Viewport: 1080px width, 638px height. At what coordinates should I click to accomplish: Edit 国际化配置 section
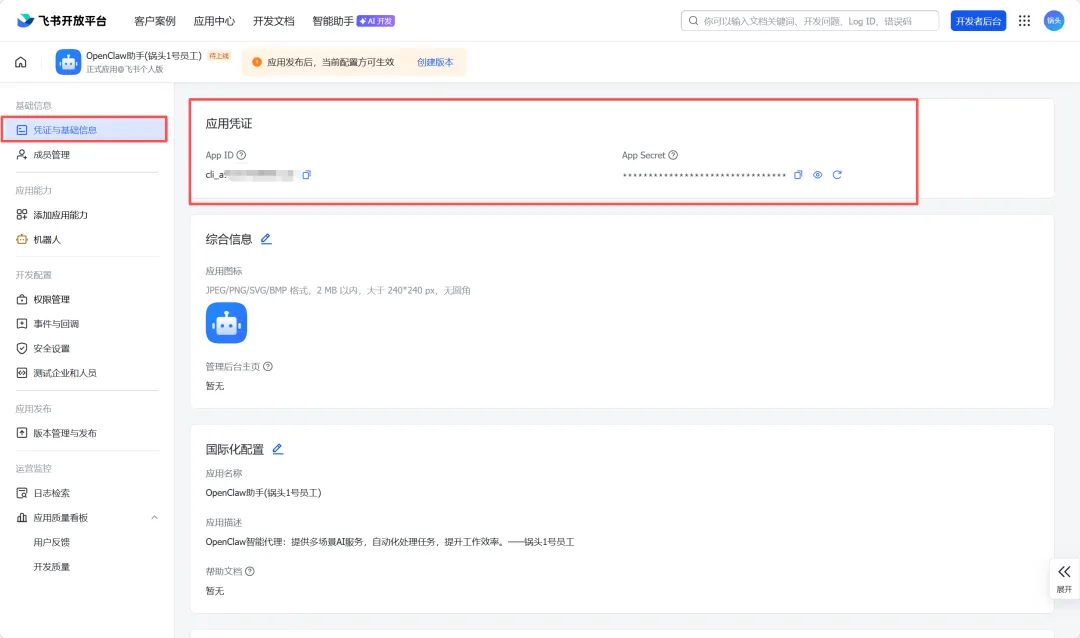(x=278, y=449)
